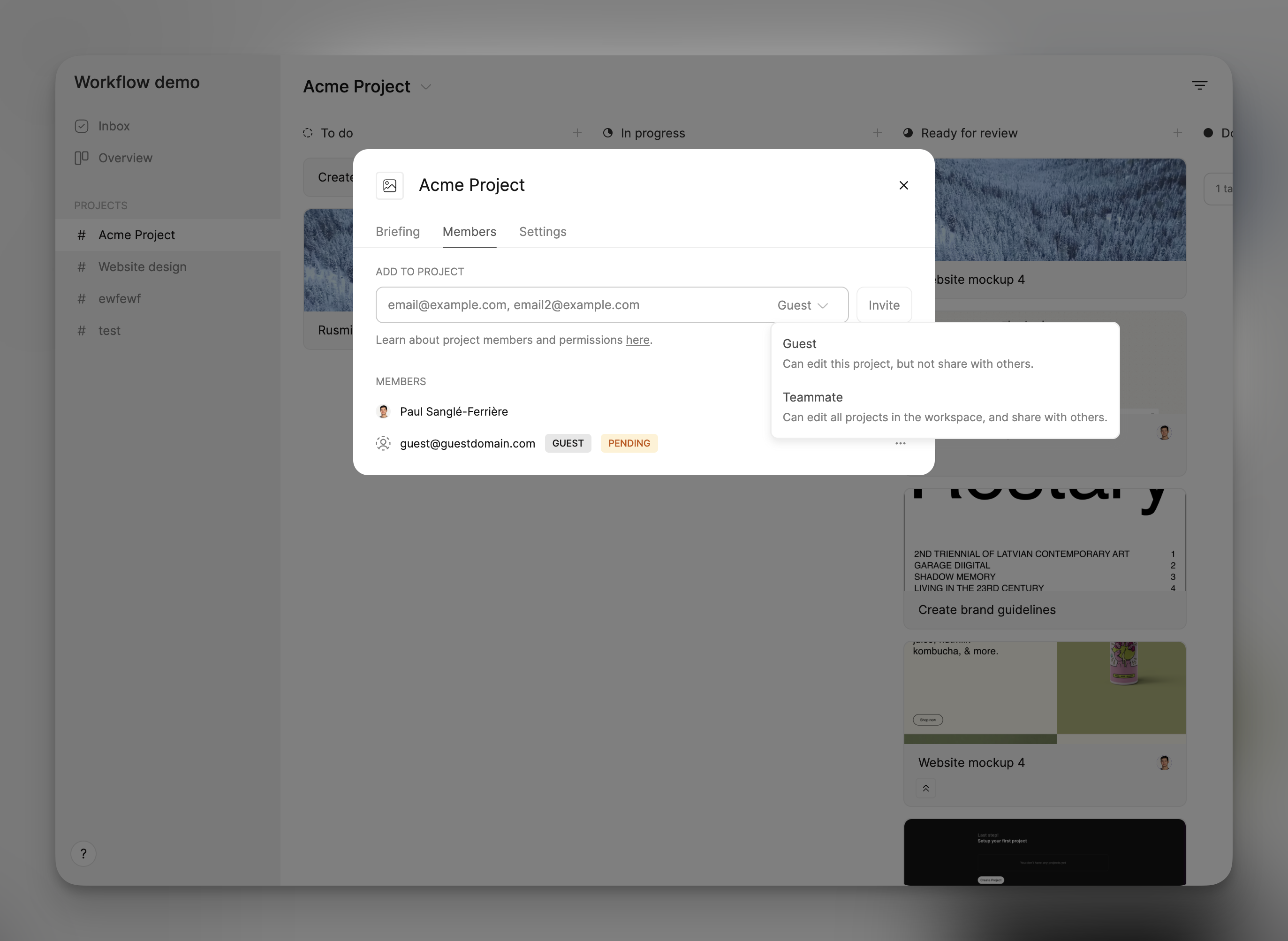Screen dimensions: 1288x941
Task: Click the guest user placeholder avatar icon
Action: (x=383, y=443)
